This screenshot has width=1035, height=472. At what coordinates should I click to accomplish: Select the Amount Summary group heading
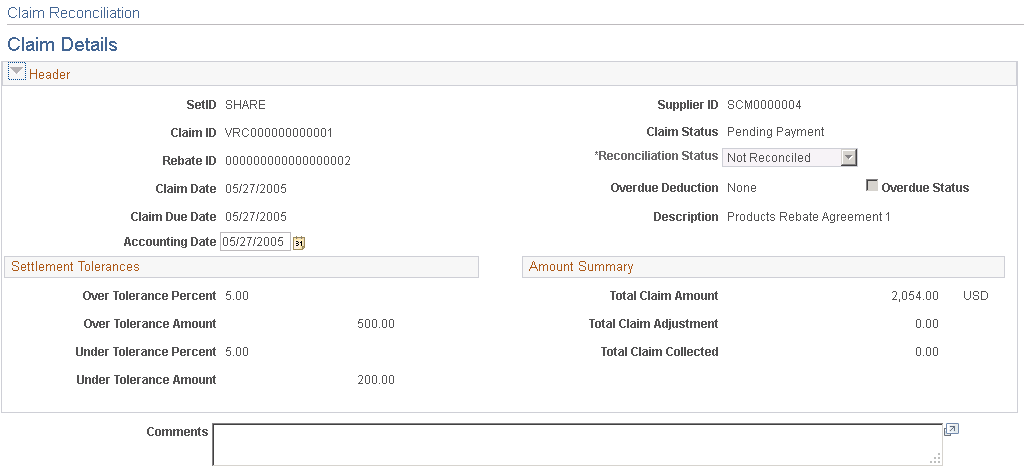tap(581, 267)
